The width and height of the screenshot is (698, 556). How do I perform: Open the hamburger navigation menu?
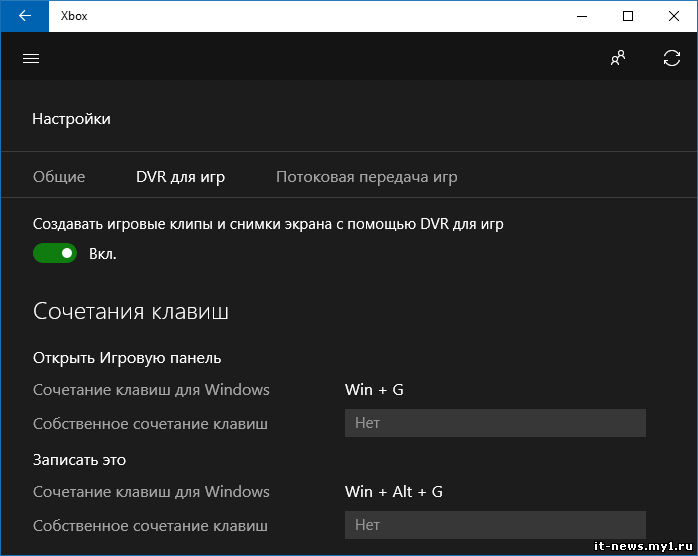[x=31, y=58]
